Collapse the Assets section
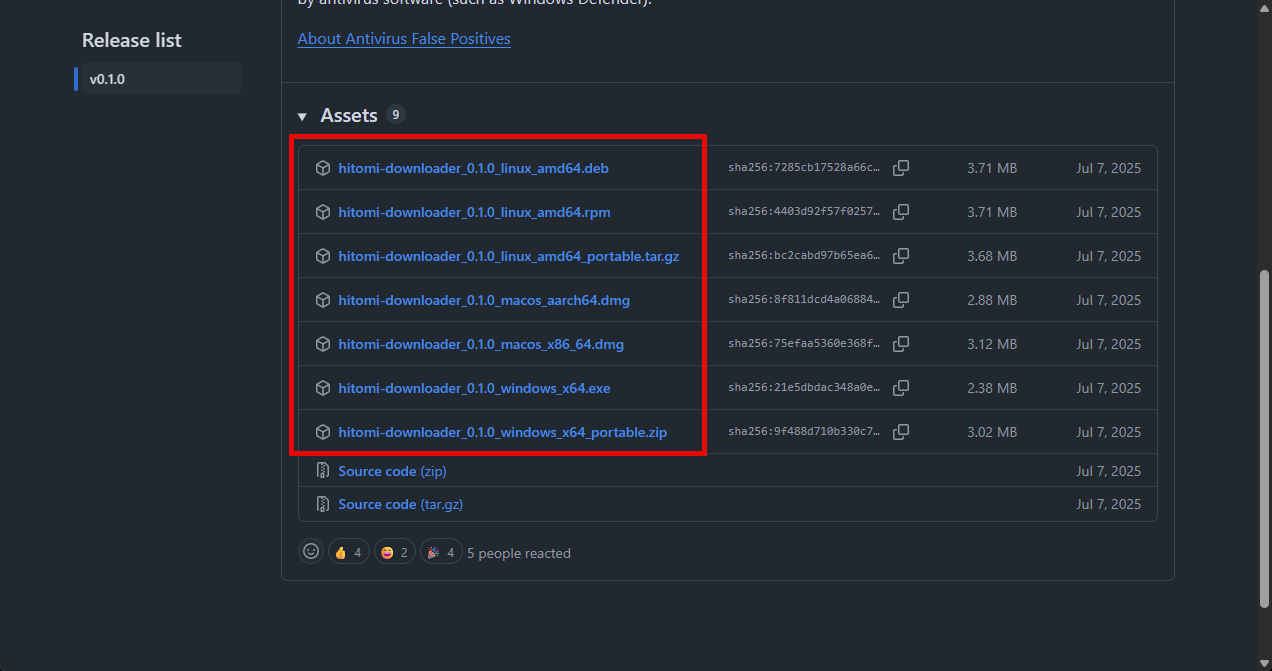1272x671 pixels. pyautogui.click(x=302, y=116)
